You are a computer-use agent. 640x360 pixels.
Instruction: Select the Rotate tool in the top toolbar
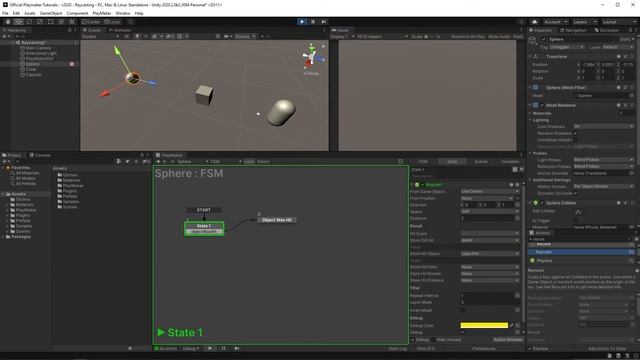click(x=29, y=22)
